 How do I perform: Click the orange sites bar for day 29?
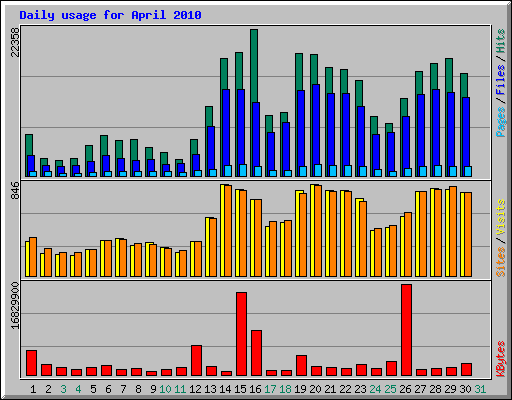453,232
